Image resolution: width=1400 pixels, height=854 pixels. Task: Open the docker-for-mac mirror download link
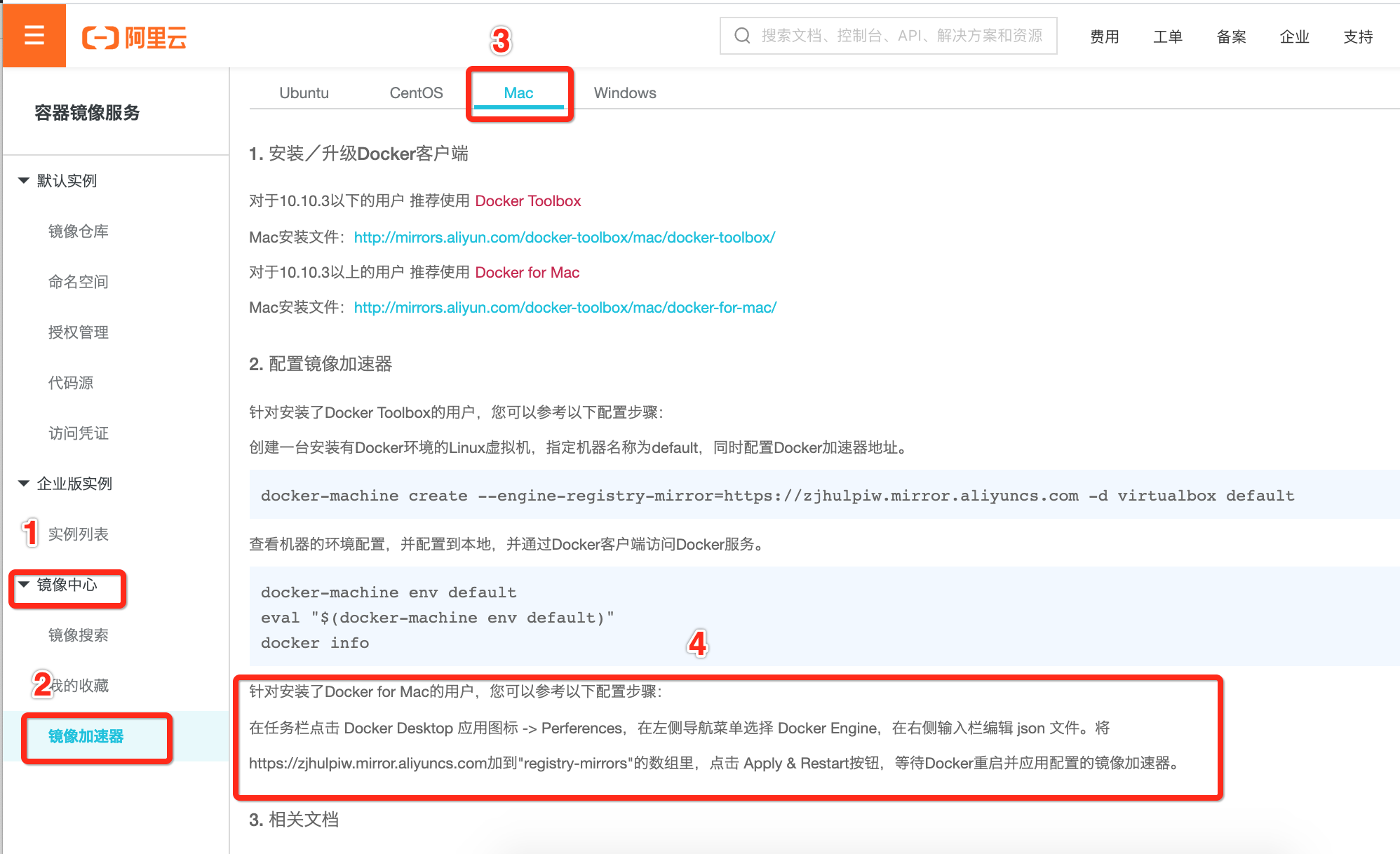point(565,308)
